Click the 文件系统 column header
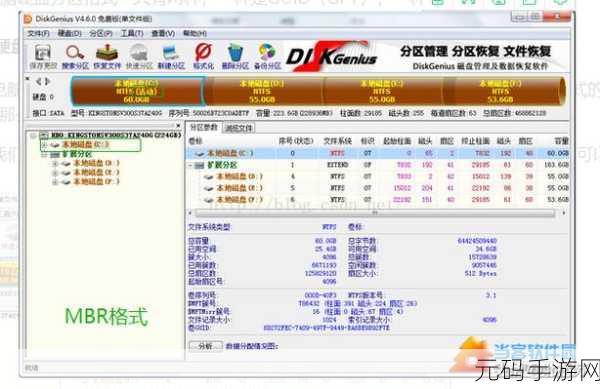 click(337, 142)
